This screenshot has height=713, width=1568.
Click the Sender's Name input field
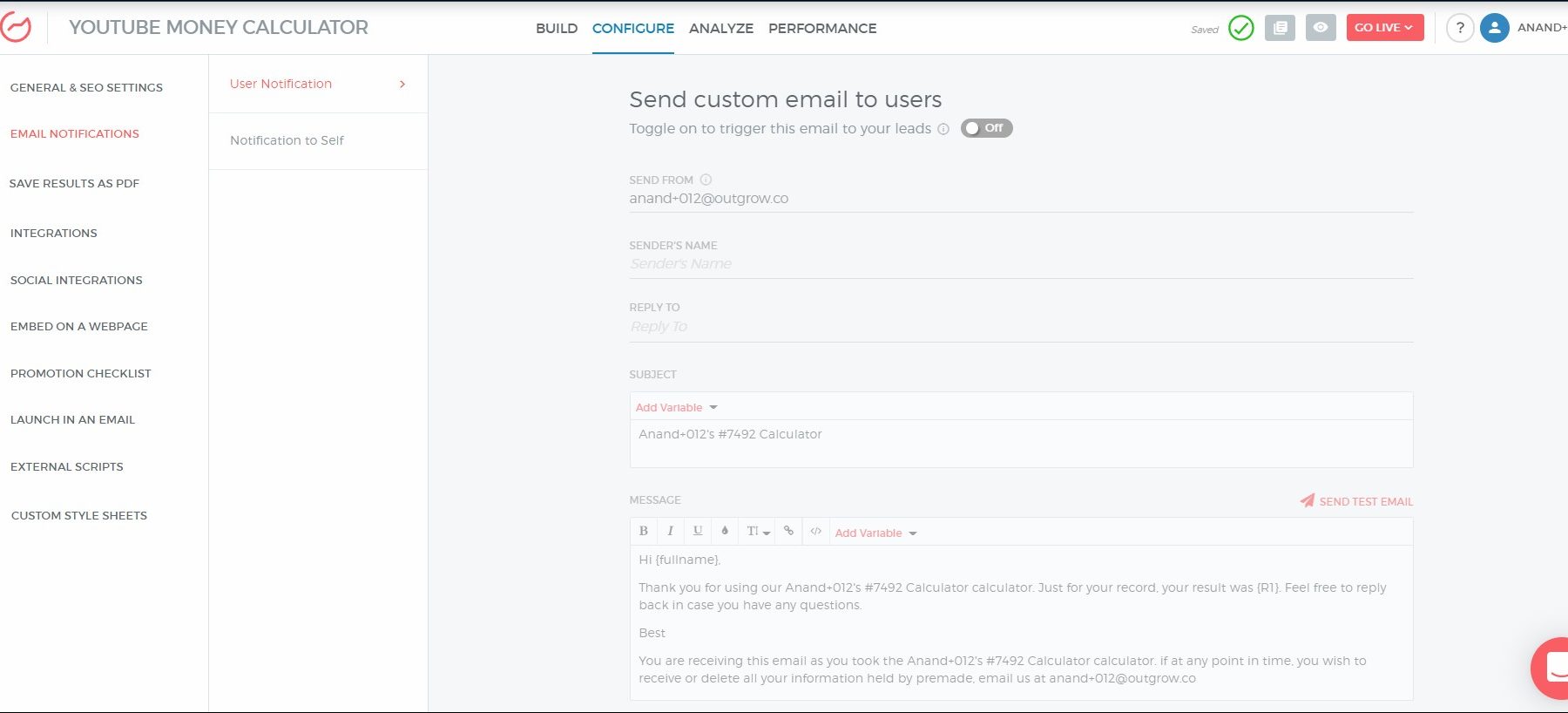(x=1020, y=264)
